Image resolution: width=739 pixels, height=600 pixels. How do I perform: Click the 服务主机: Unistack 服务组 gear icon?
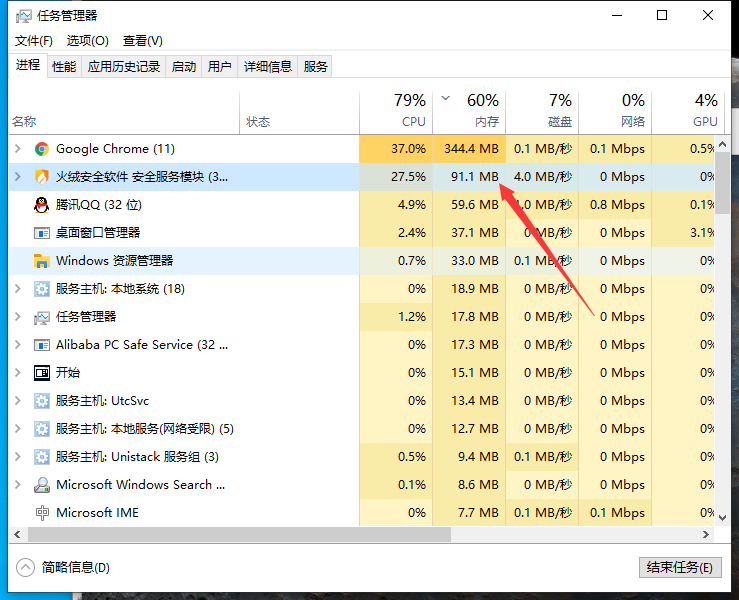click(x=41, y=457)
